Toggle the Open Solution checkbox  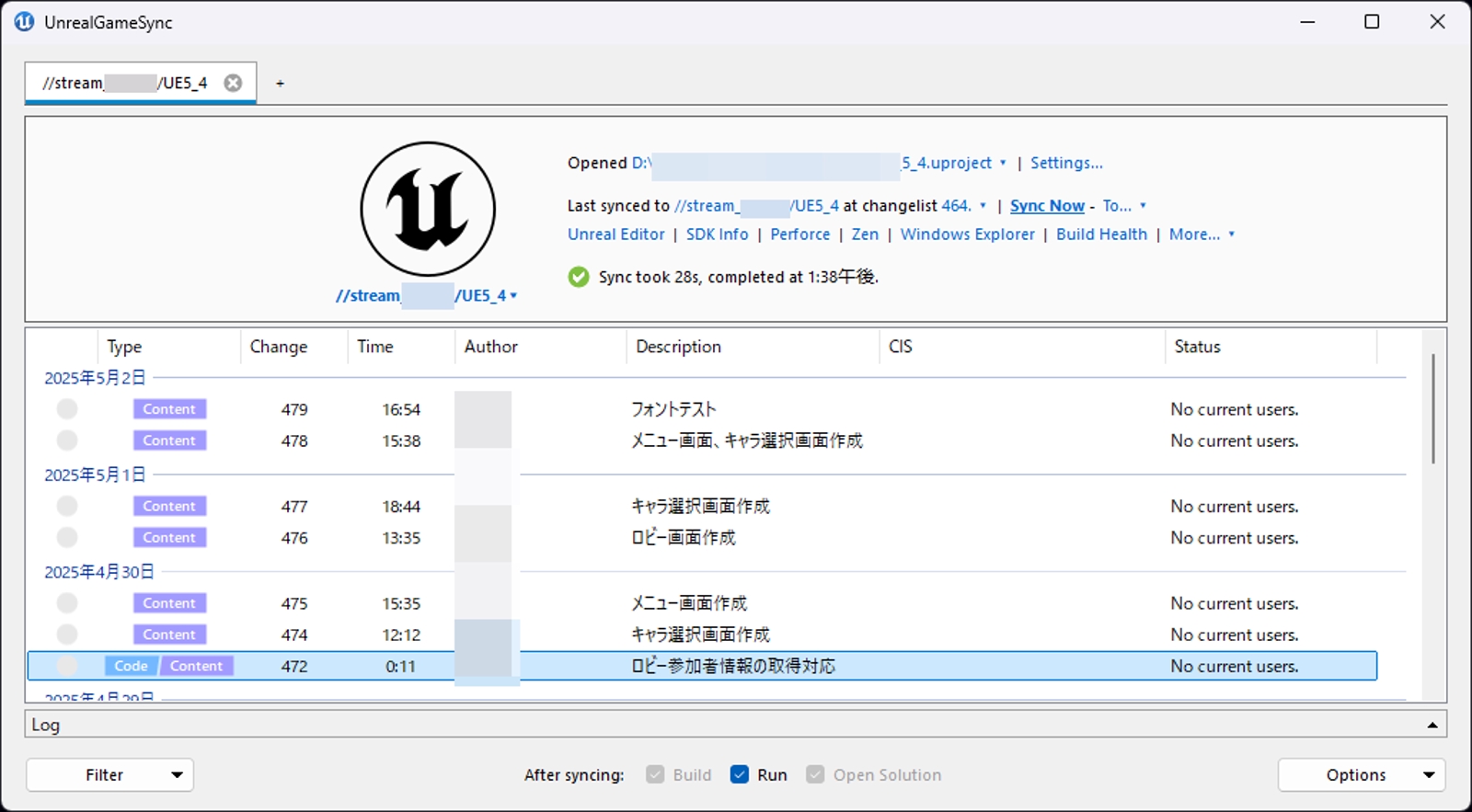pyautogui.click(x=815, y=774)
